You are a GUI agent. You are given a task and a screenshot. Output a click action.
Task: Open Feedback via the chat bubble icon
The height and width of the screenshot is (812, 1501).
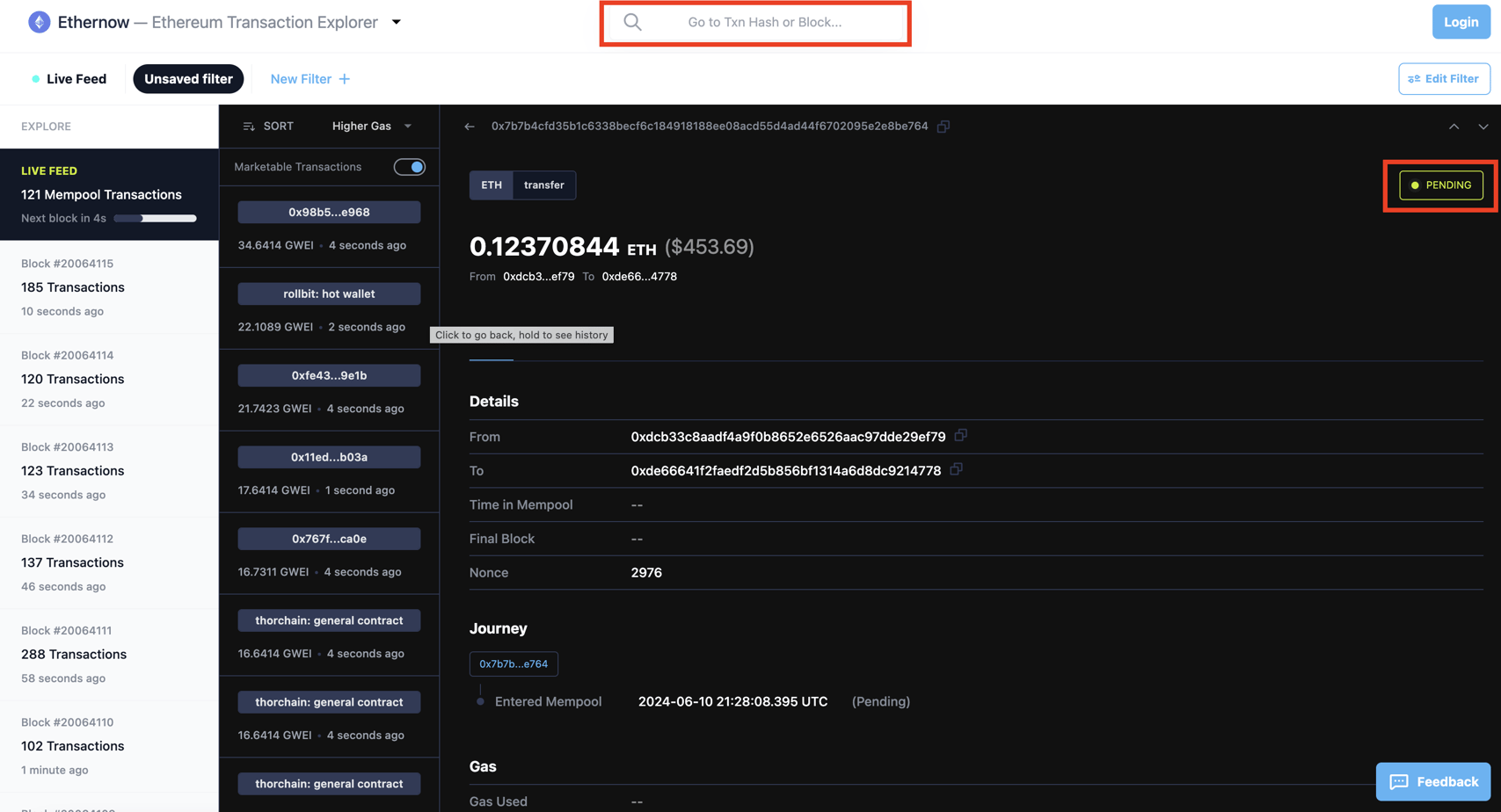coord(1399,781)
